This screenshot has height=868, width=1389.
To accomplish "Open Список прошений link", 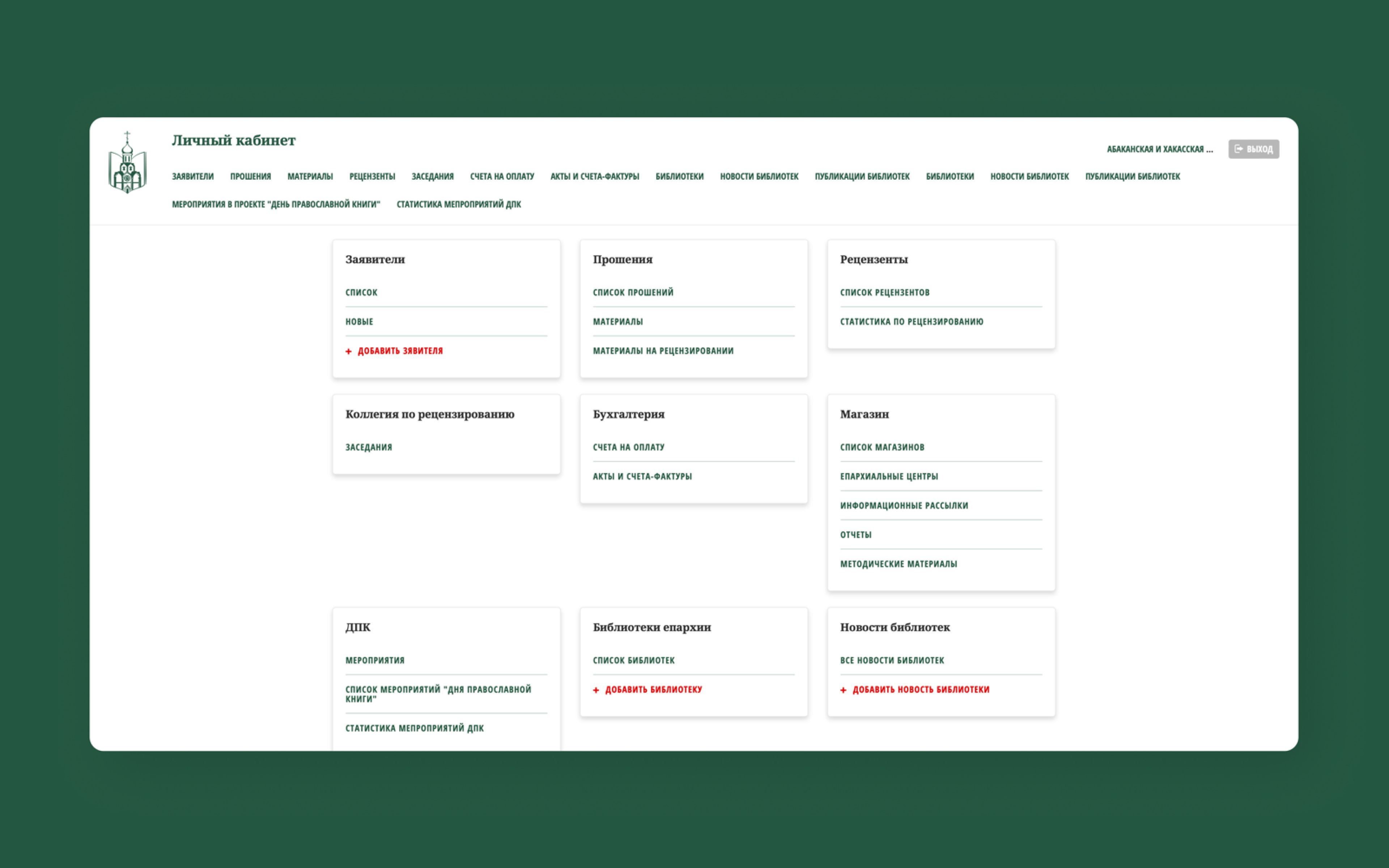I will coord(633,293).
